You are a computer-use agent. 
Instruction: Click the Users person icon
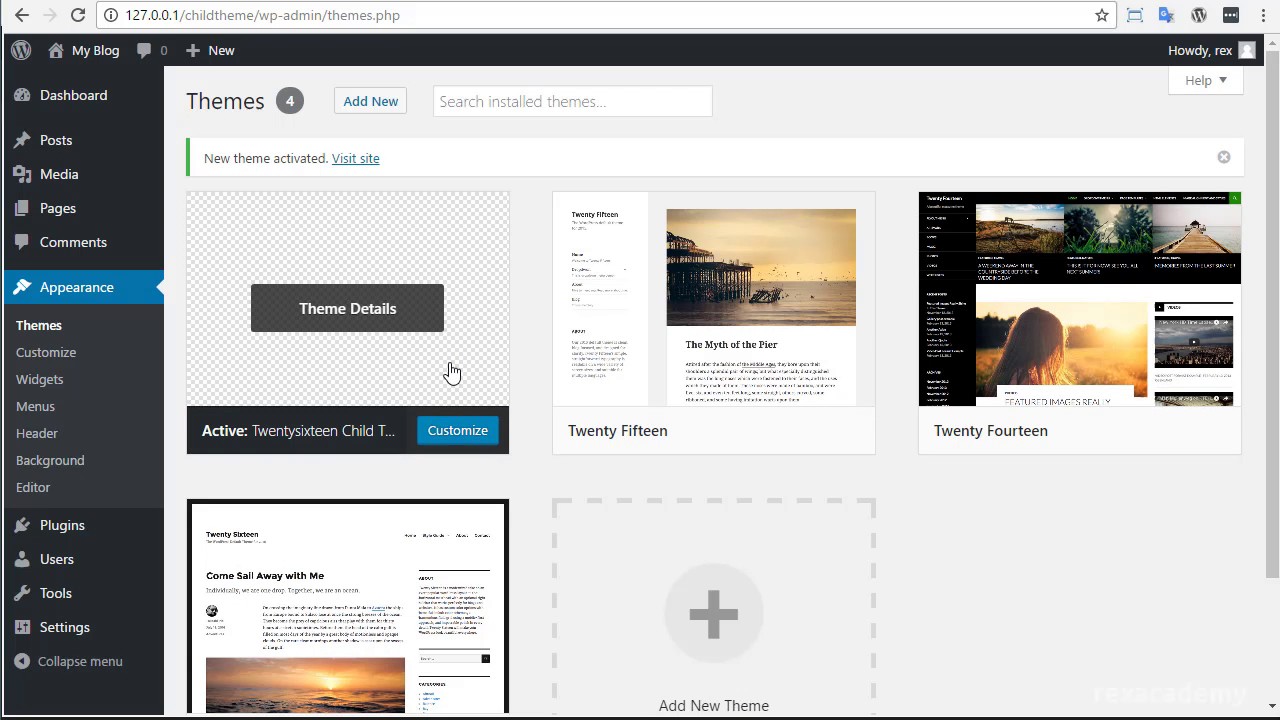[22, 559]
